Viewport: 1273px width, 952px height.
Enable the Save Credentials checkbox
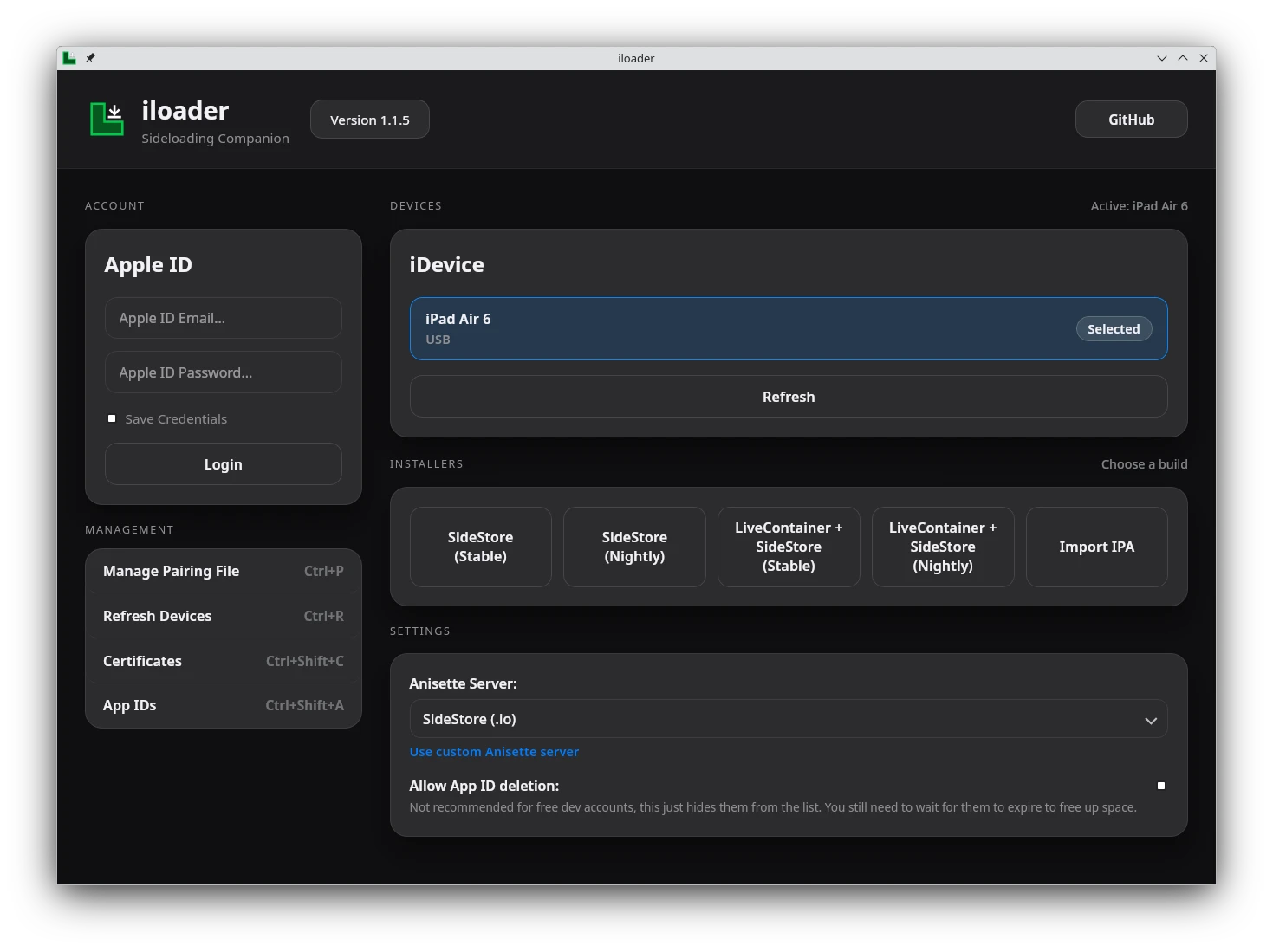[112, 418]
